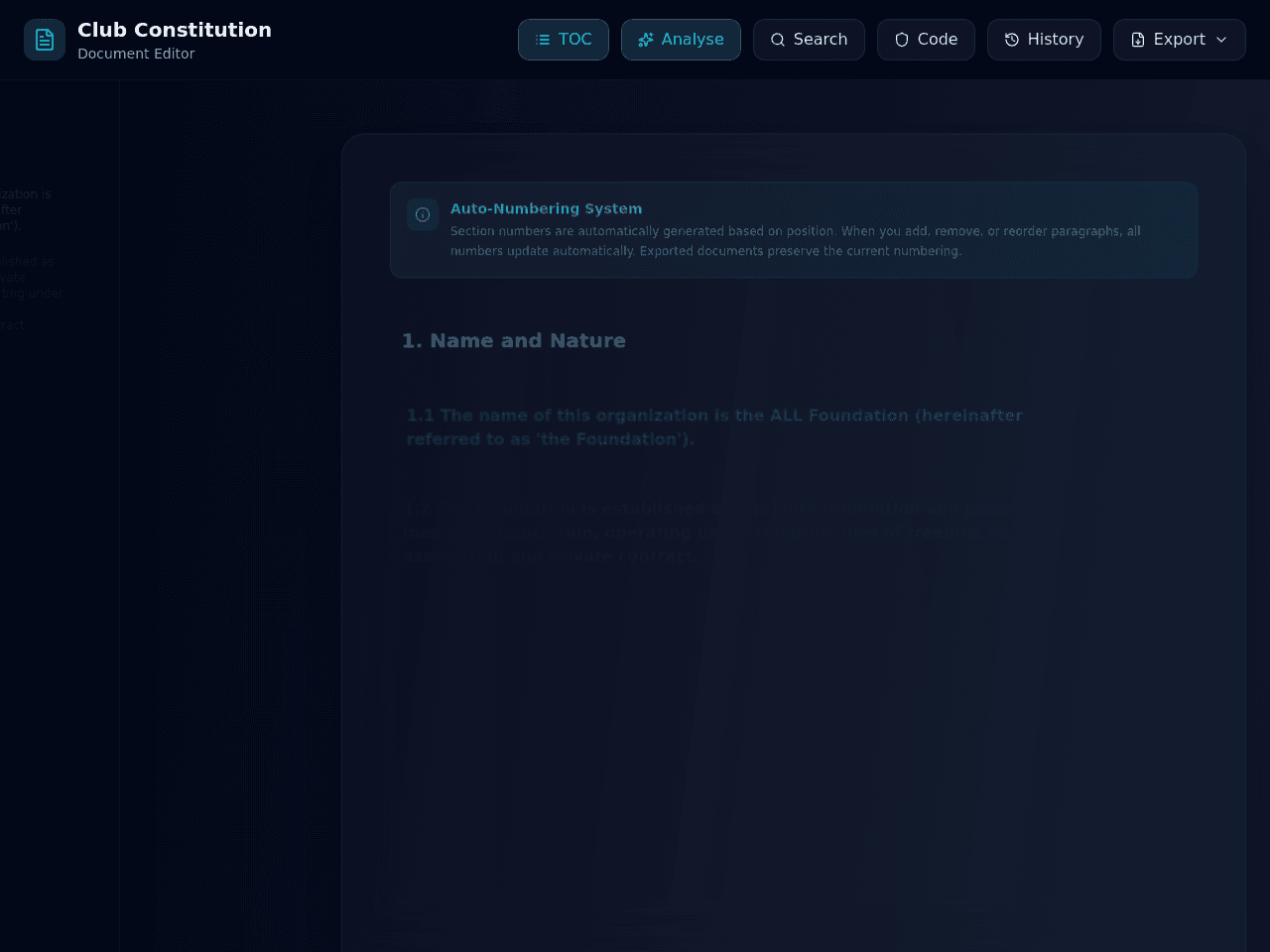Click the heading '1. Name and Nature'
This screenshot has width=1270, height=952.
pyautogui.click(x=514, y=340)
